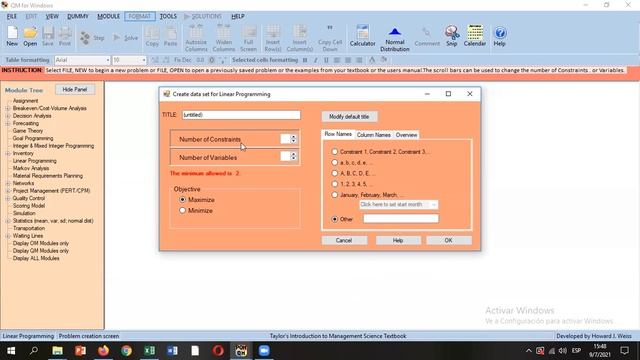Click the TITLE input field

tap(241, 115)
